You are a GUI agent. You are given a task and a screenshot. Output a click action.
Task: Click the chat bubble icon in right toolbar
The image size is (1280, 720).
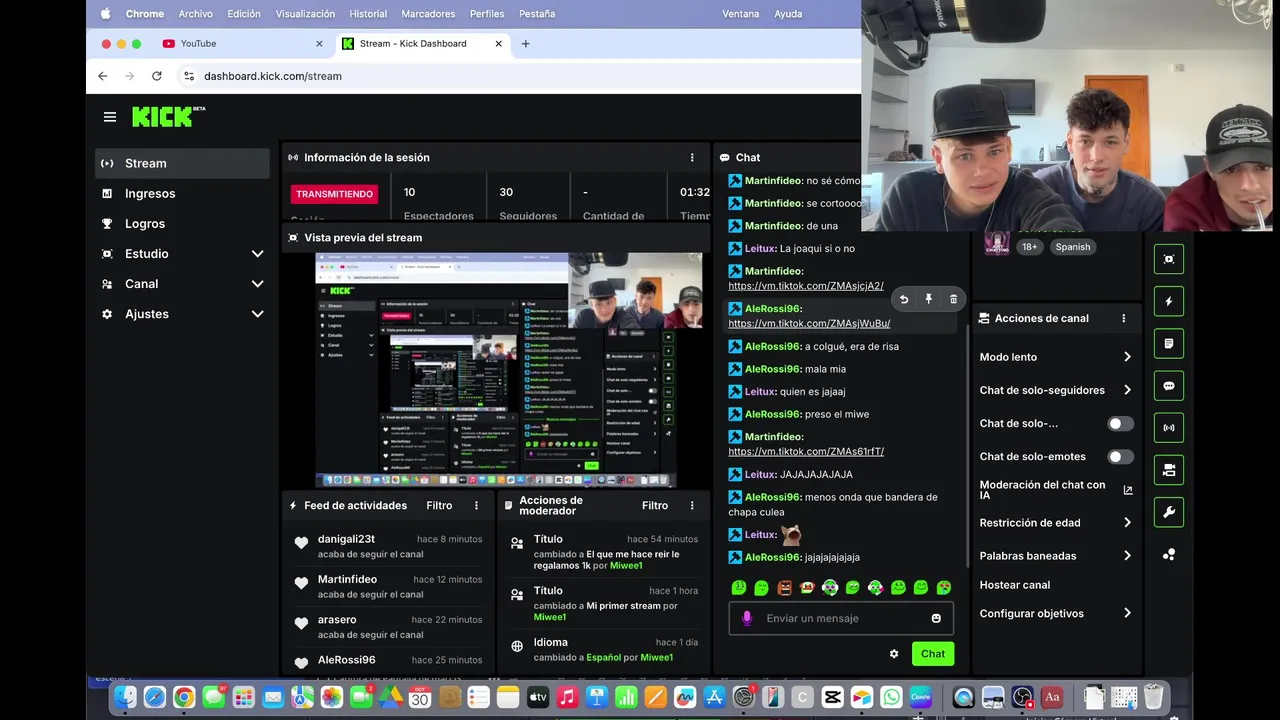[x=1169, y=386]
